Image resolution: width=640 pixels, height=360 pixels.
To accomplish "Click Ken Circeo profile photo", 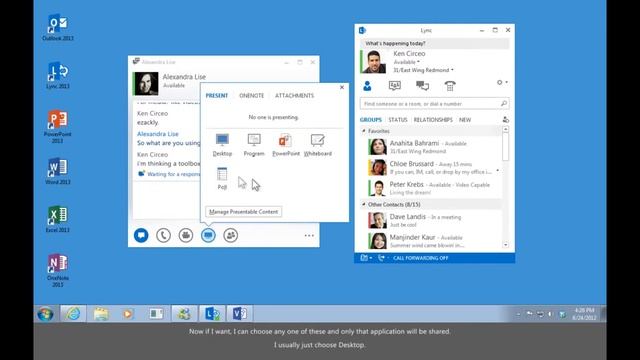I will [374, 62].
